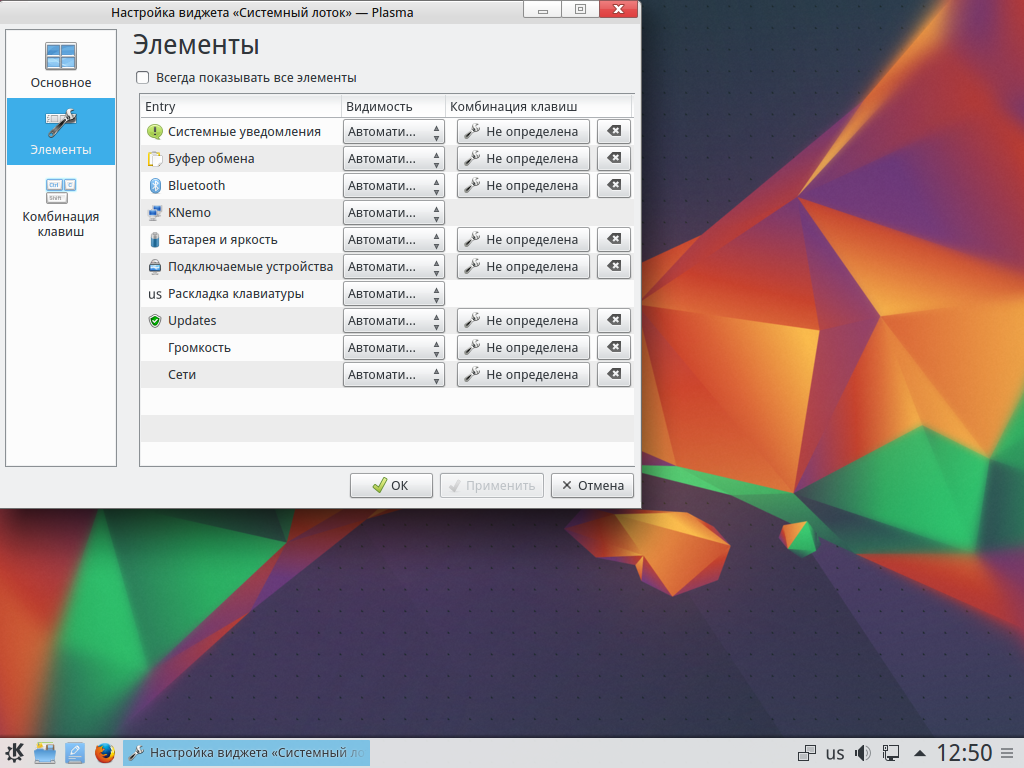Cancel dialog with Отмена button

(592, 485)
